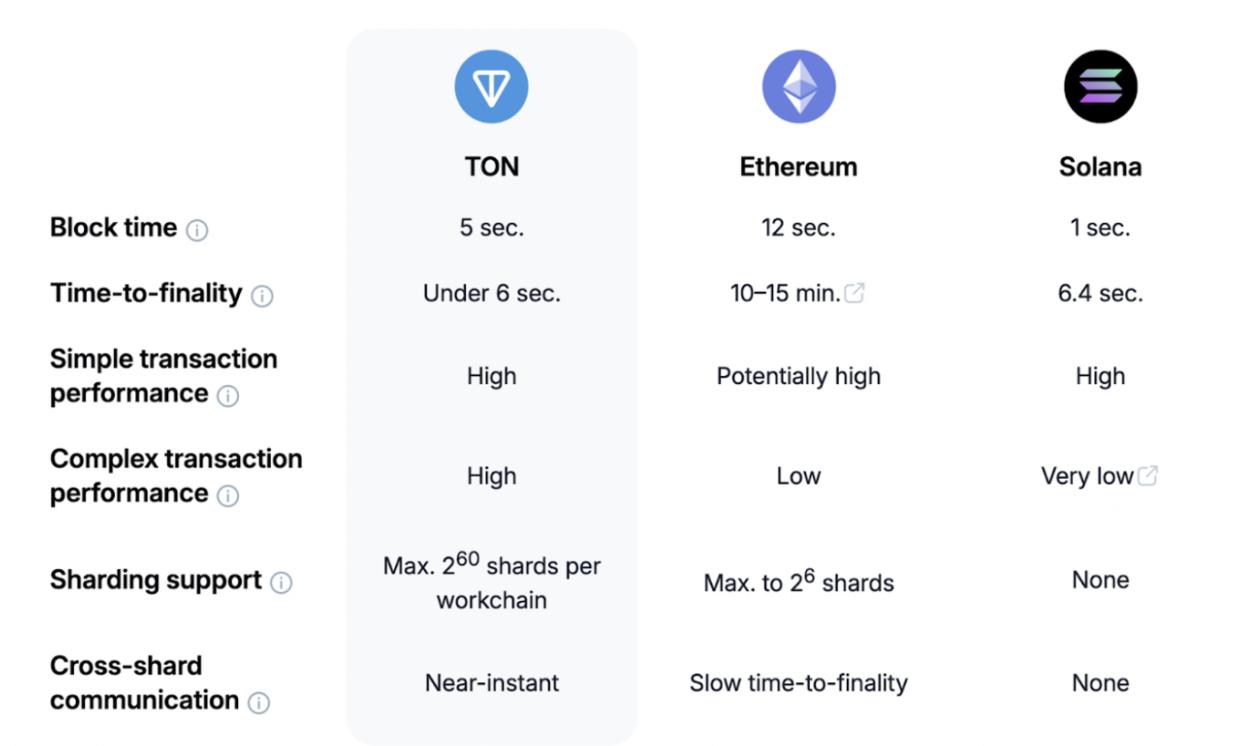1238x746 pixels.
Task: Click the Block time row label
Action: (x=113, y=228)
